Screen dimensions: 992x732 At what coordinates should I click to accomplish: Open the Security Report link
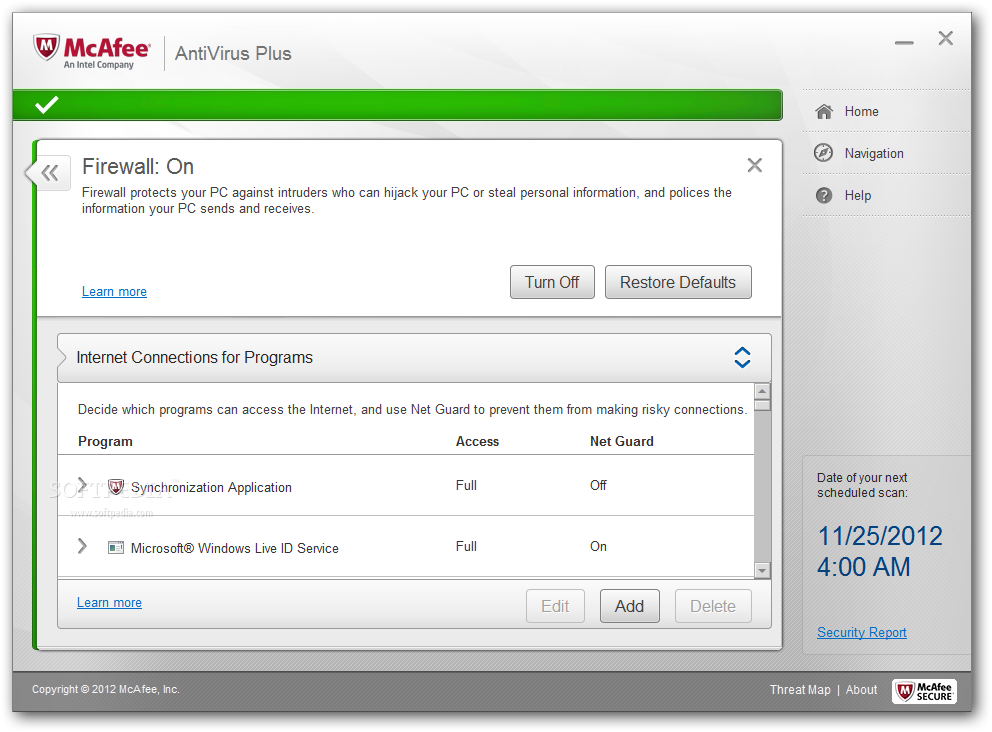click(x=862, y=633)
